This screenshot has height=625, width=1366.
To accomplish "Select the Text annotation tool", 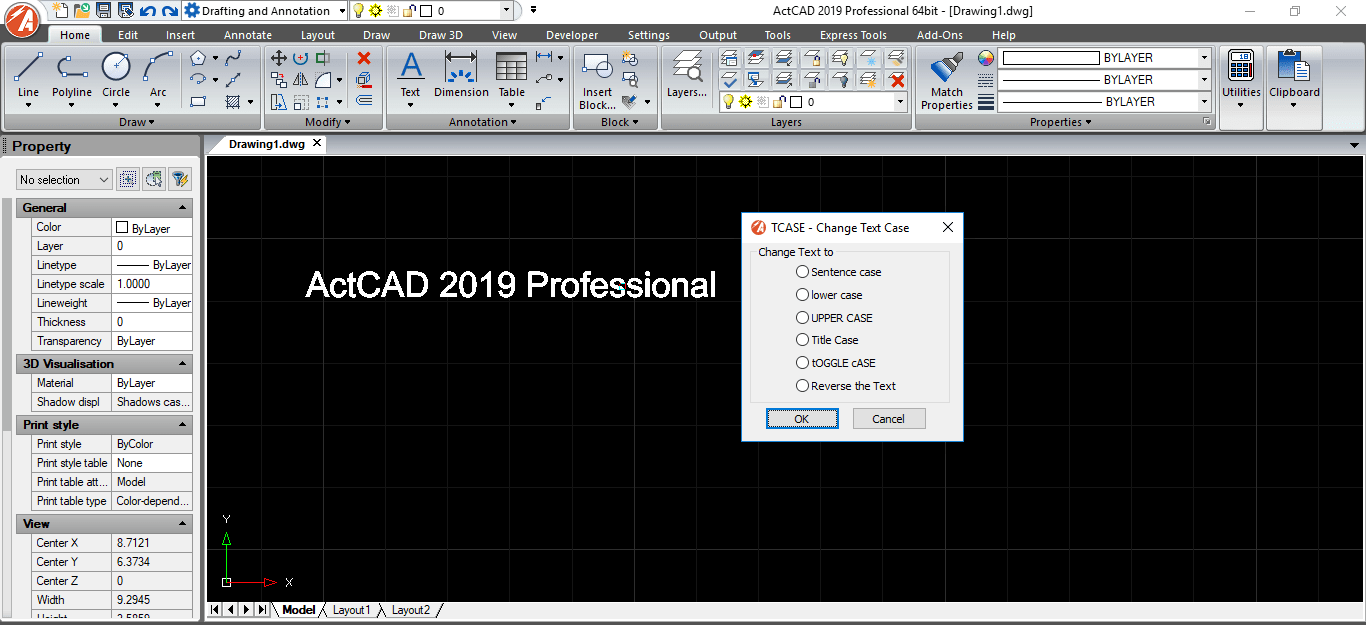I will point(411,76).
